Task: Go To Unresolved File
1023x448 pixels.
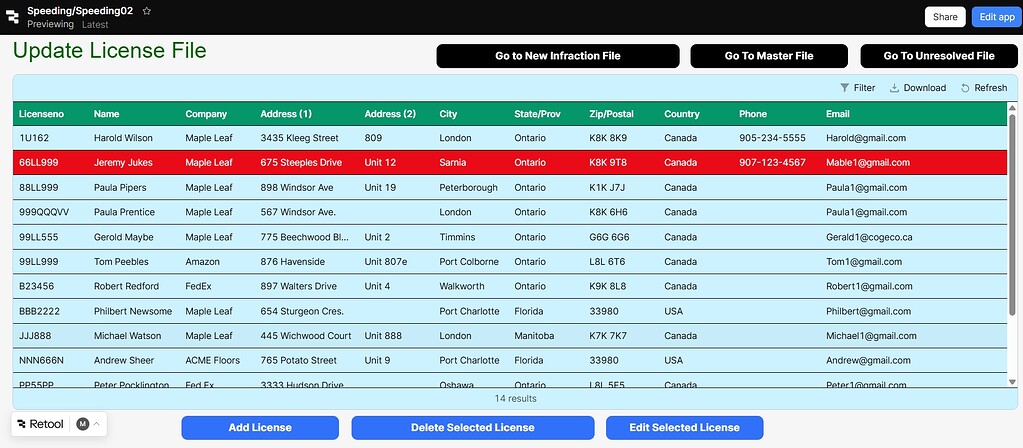Action: 939,56
